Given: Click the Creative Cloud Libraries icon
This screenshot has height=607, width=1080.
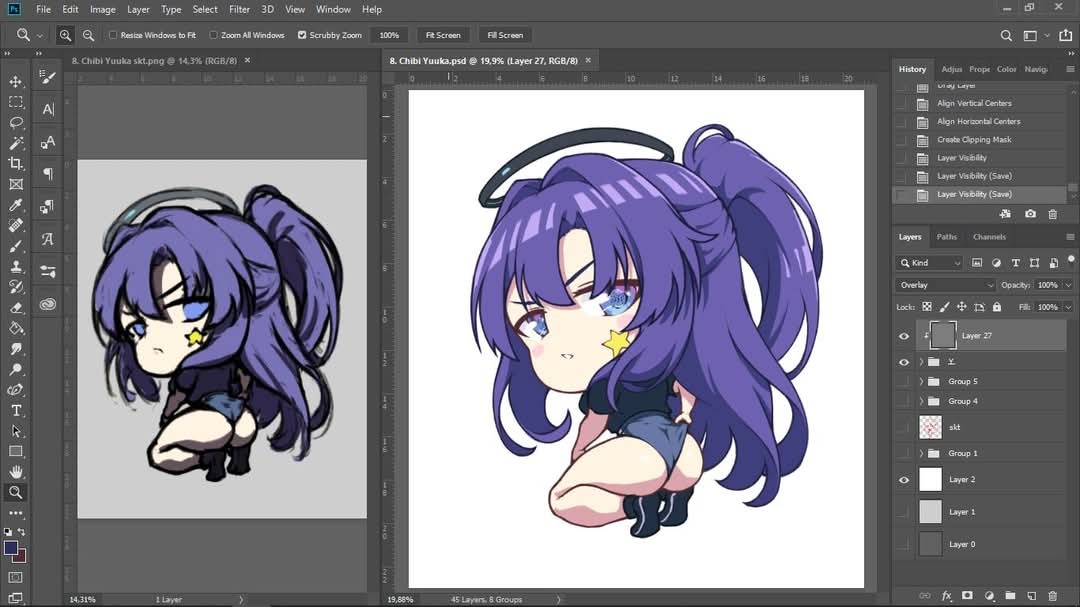Looking at the screenshot, I should click(x=48, y=304).
